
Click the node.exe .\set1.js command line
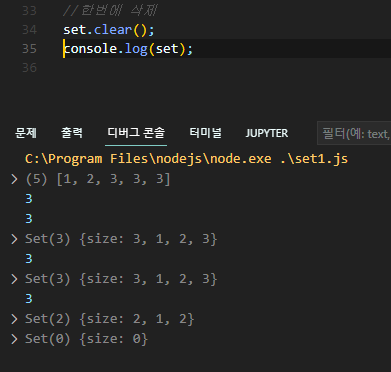click(186, 159)
